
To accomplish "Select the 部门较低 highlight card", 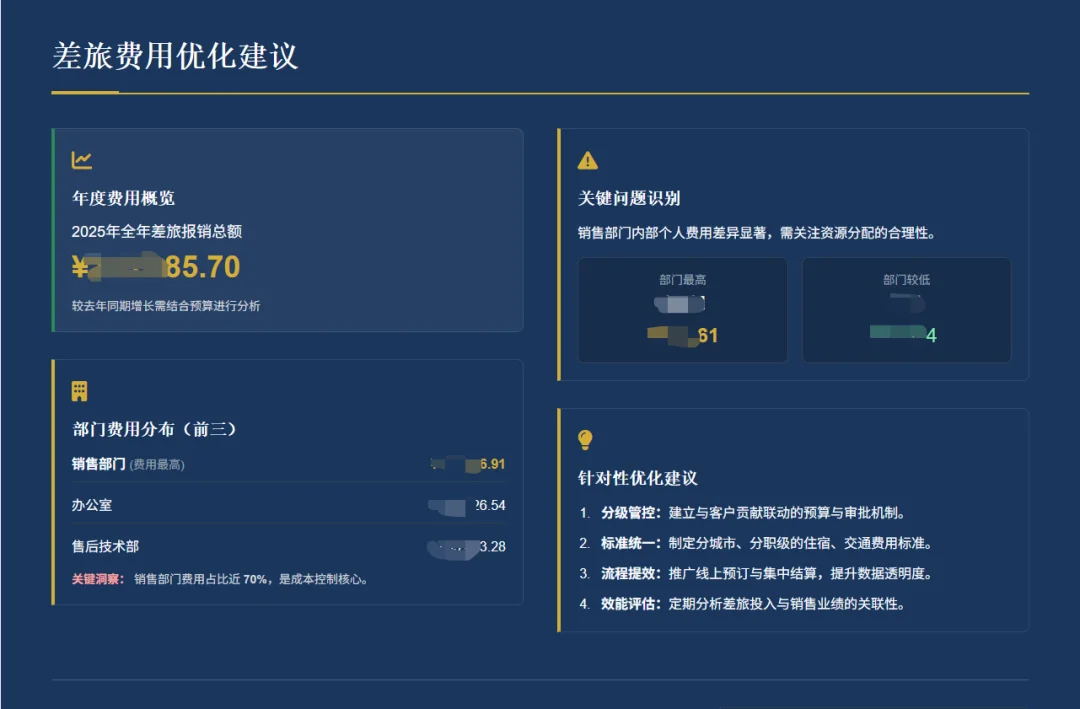I will [906, 310].
